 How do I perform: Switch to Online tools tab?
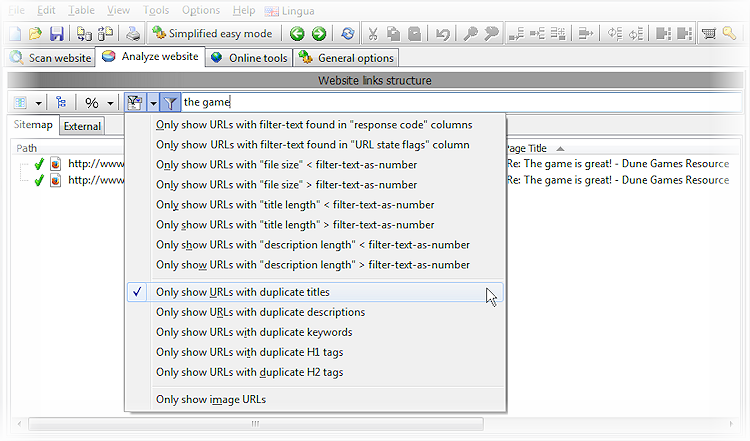[249, 58]
